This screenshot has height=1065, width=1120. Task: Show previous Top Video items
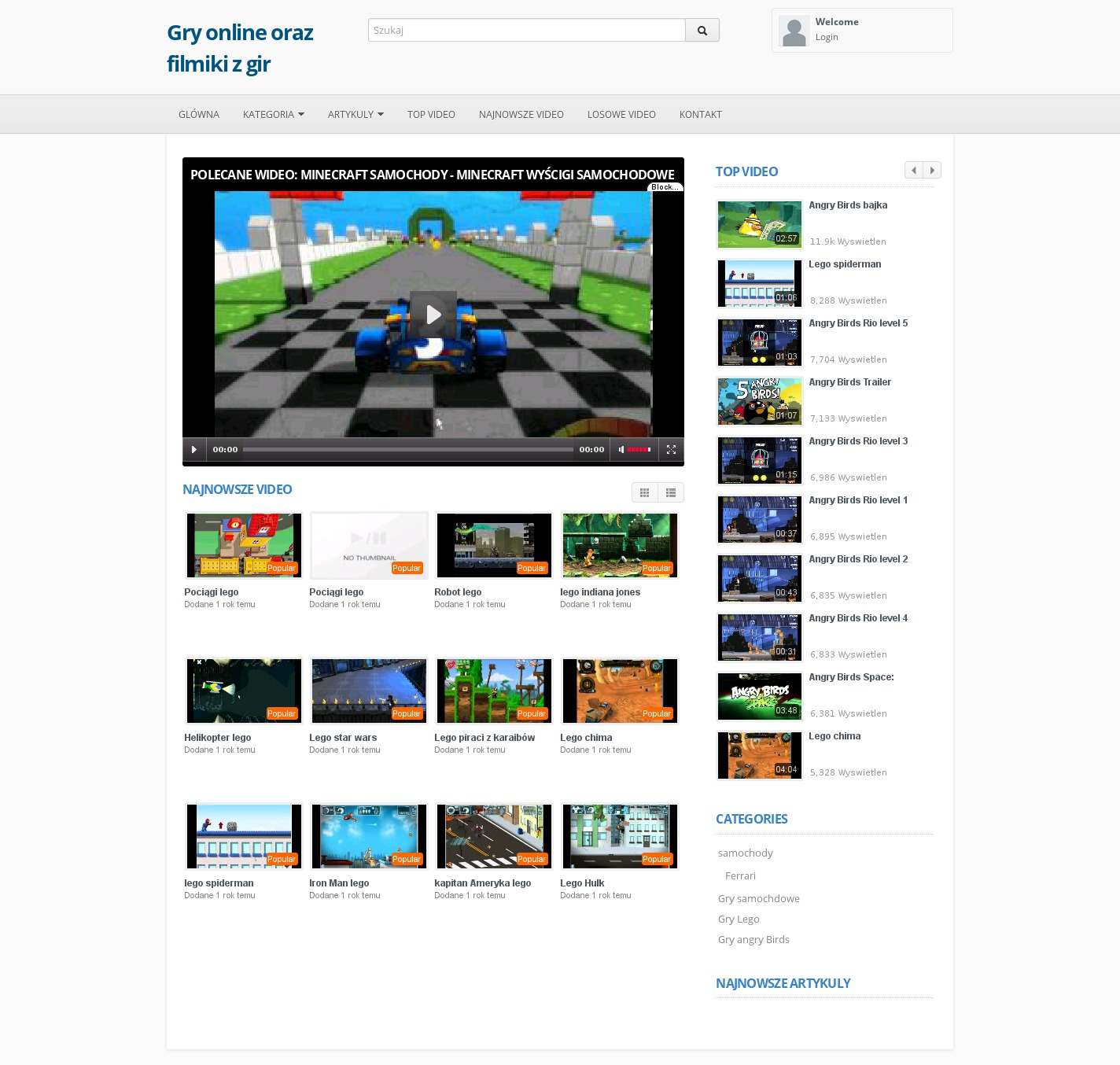click(x=913, y=171)
